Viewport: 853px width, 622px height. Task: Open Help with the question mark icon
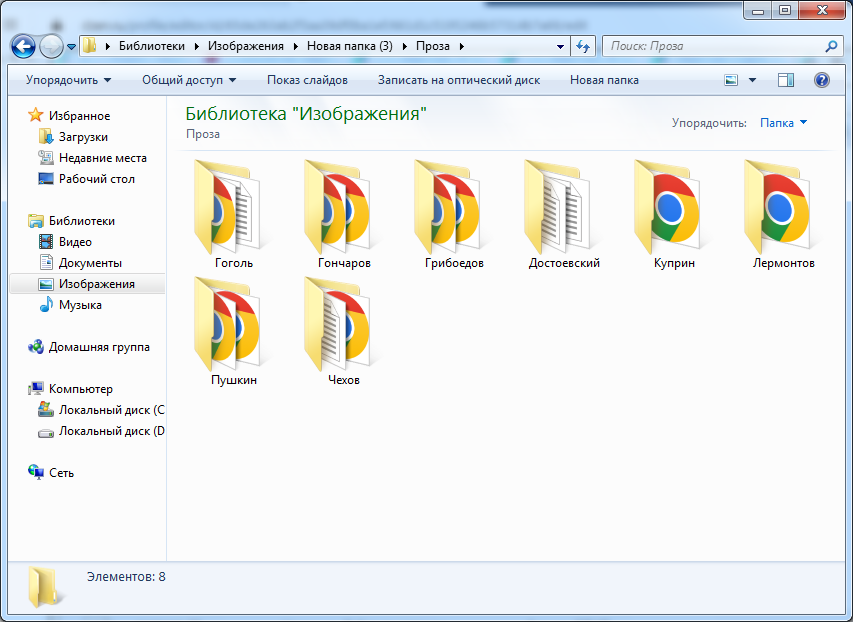point(821,80)
